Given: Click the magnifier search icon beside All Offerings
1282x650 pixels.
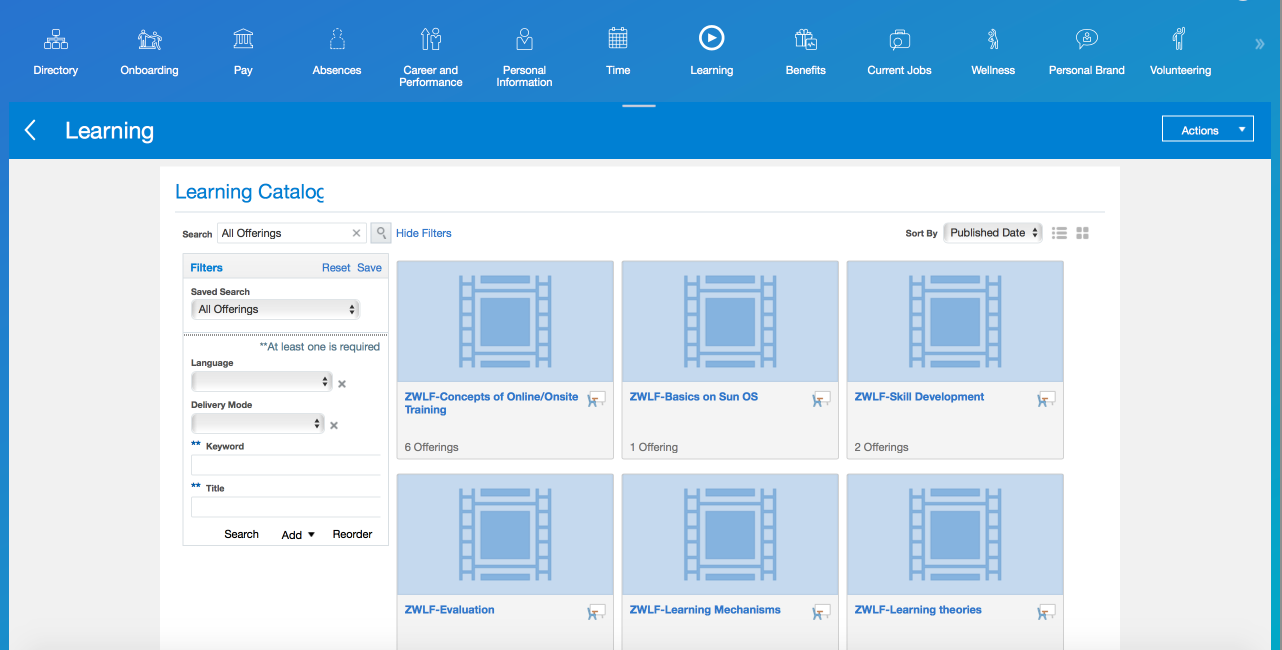Looking at the screenshot, I should click(381, 233).
